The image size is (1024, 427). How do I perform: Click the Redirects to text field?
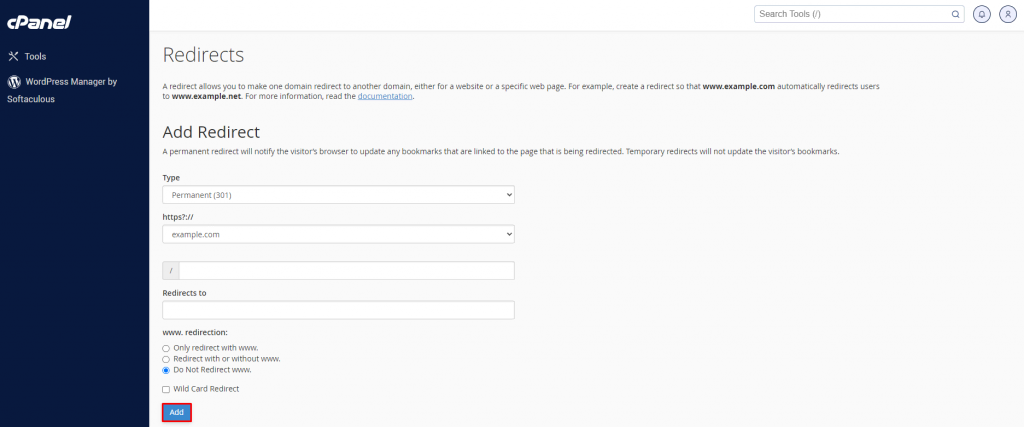338,310
